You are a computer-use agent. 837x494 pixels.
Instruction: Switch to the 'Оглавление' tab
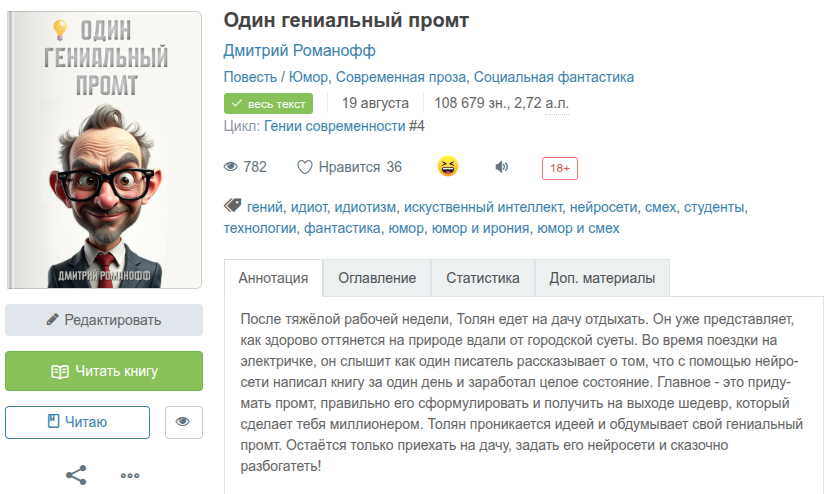click(376, 278)
